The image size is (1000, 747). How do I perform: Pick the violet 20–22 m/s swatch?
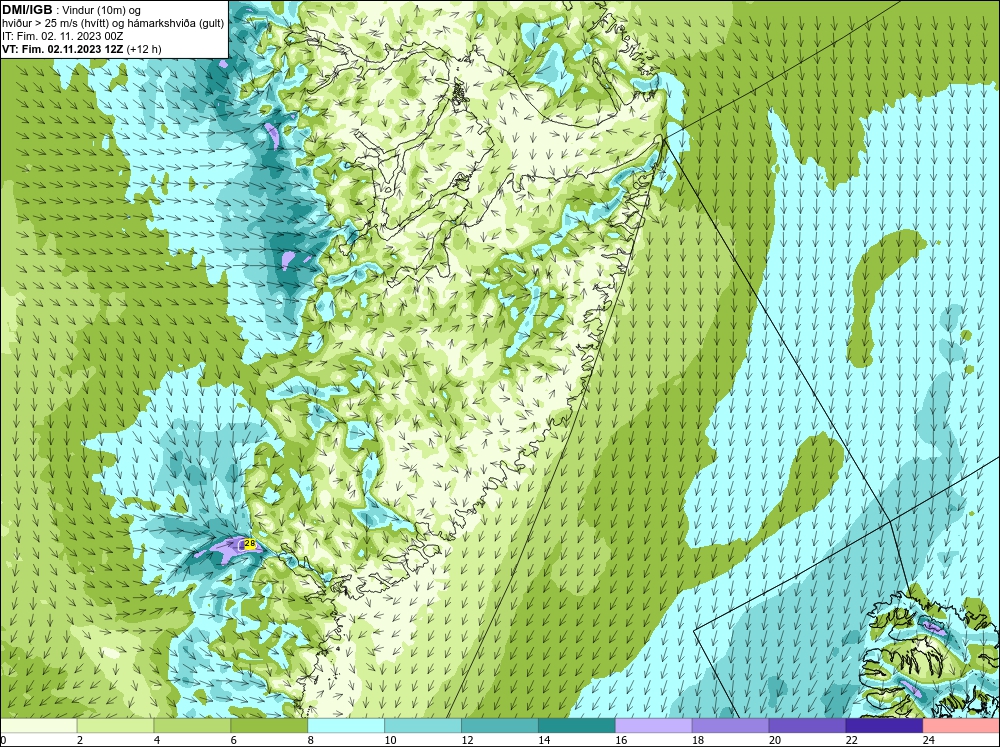coord(807,726)
